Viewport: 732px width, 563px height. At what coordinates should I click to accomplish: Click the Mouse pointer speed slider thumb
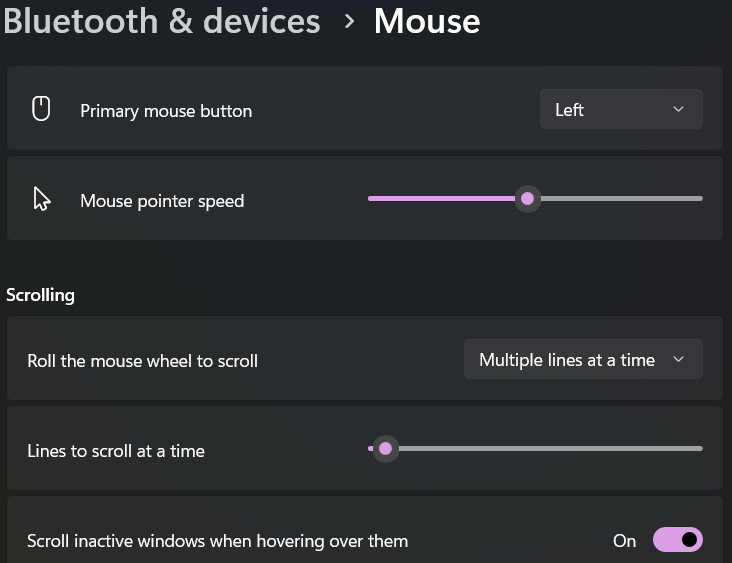tap(528, 199)
